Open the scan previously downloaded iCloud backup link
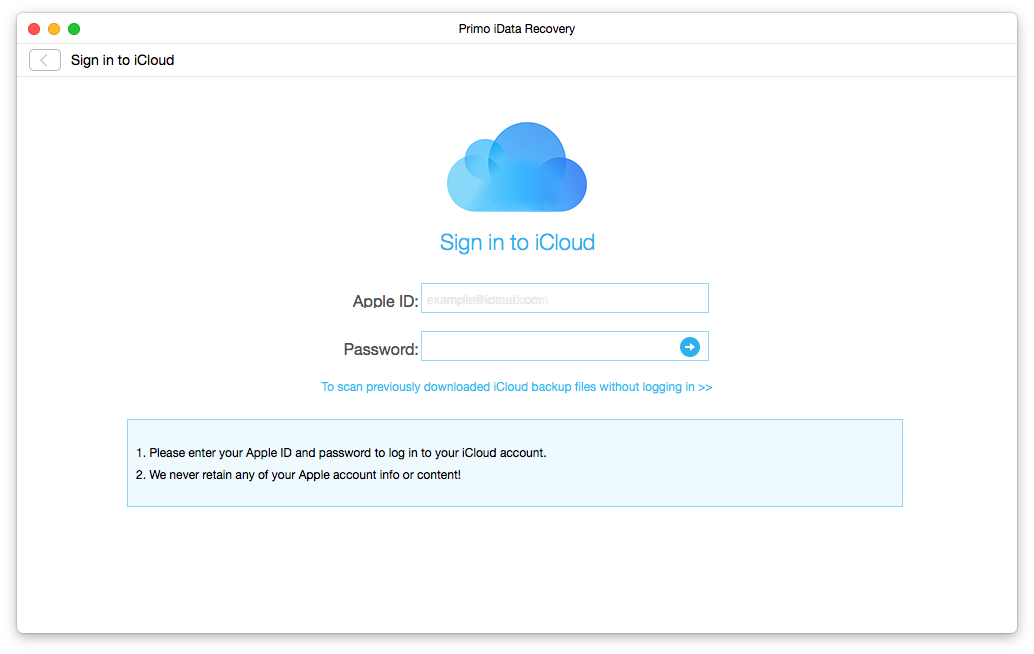The height and width of the screenshot is (654, 1034). point(516,387)
